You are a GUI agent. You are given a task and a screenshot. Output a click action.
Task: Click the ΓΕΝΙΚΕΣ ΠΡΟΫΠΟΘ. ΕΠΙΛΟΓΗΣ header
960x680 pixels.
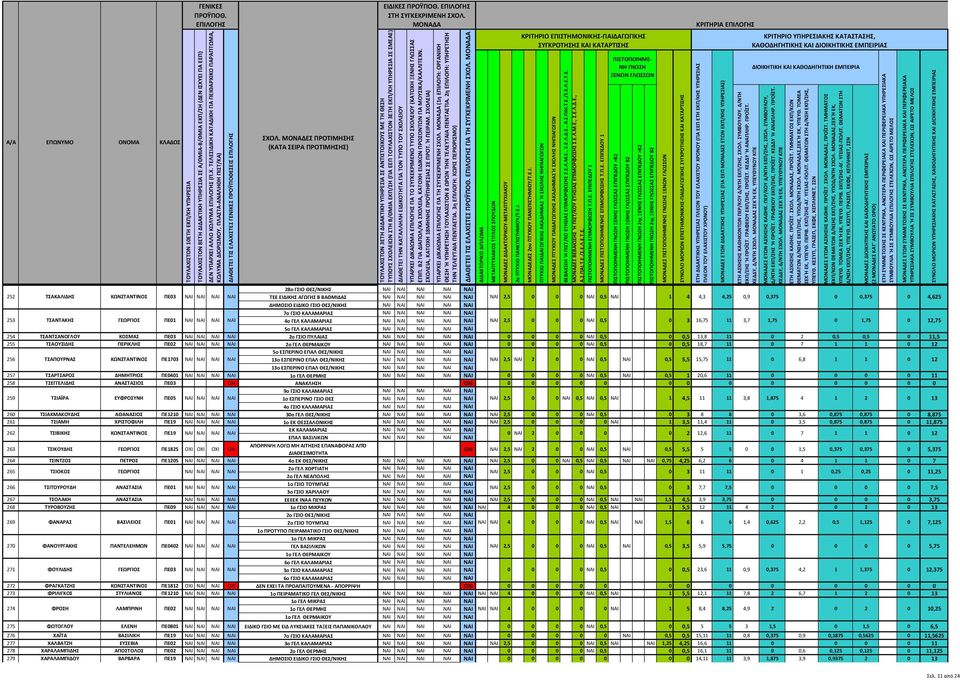point(209,15)
